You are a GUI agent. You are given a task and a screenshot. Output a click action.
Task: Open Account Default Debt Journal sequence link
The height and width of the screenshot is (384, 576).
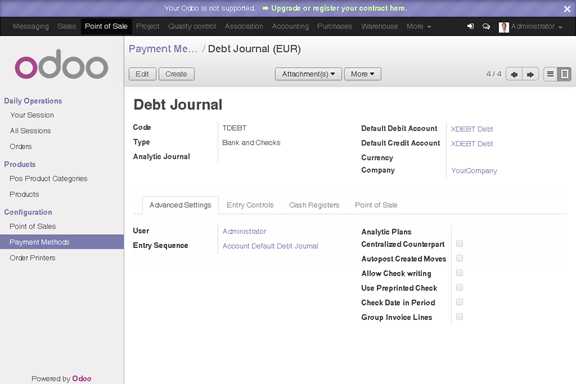[x=270, y=246]
